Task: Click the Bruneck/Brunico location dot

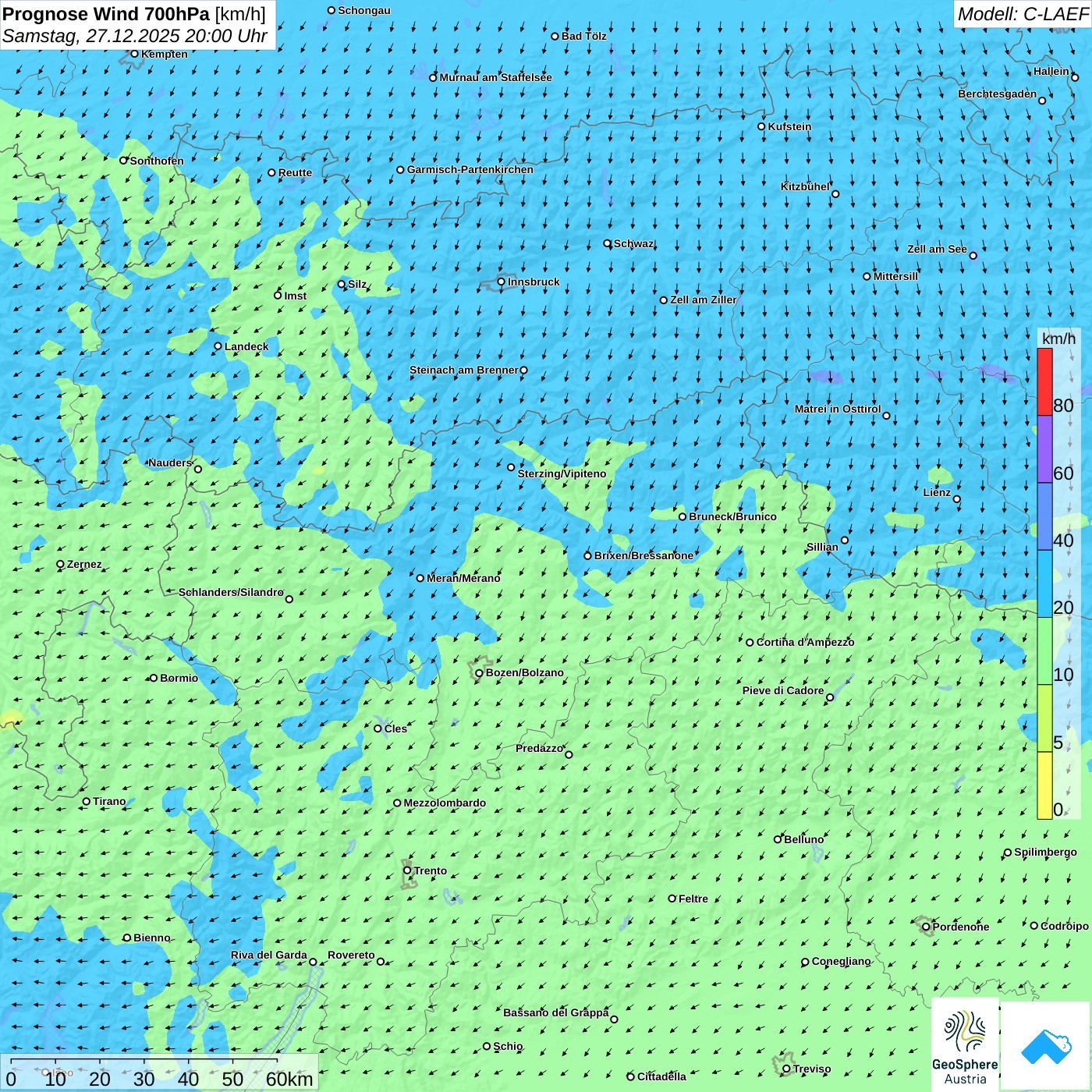Action: tap(682, 516)
